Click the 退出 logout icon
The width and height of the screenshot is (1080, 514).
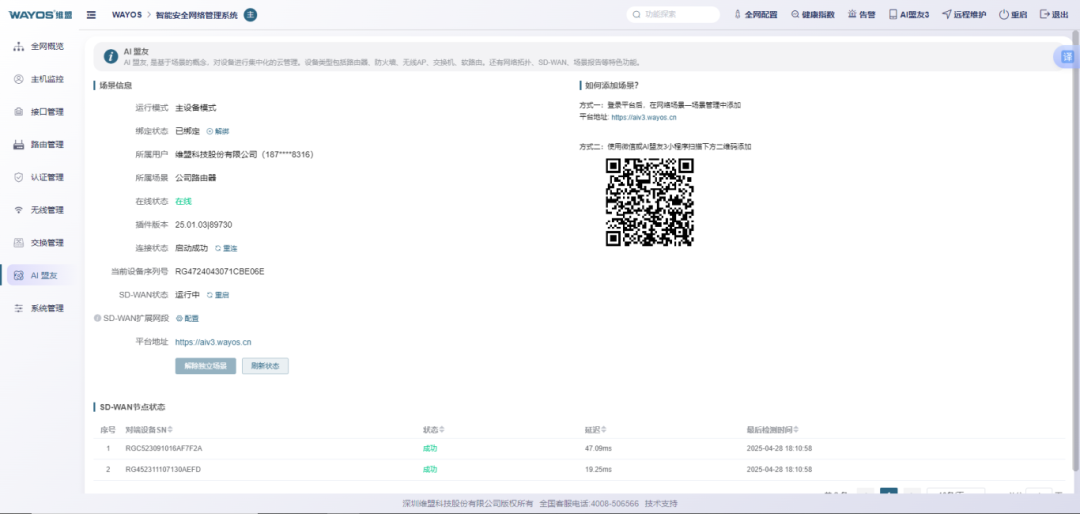tap(1045, 15)
